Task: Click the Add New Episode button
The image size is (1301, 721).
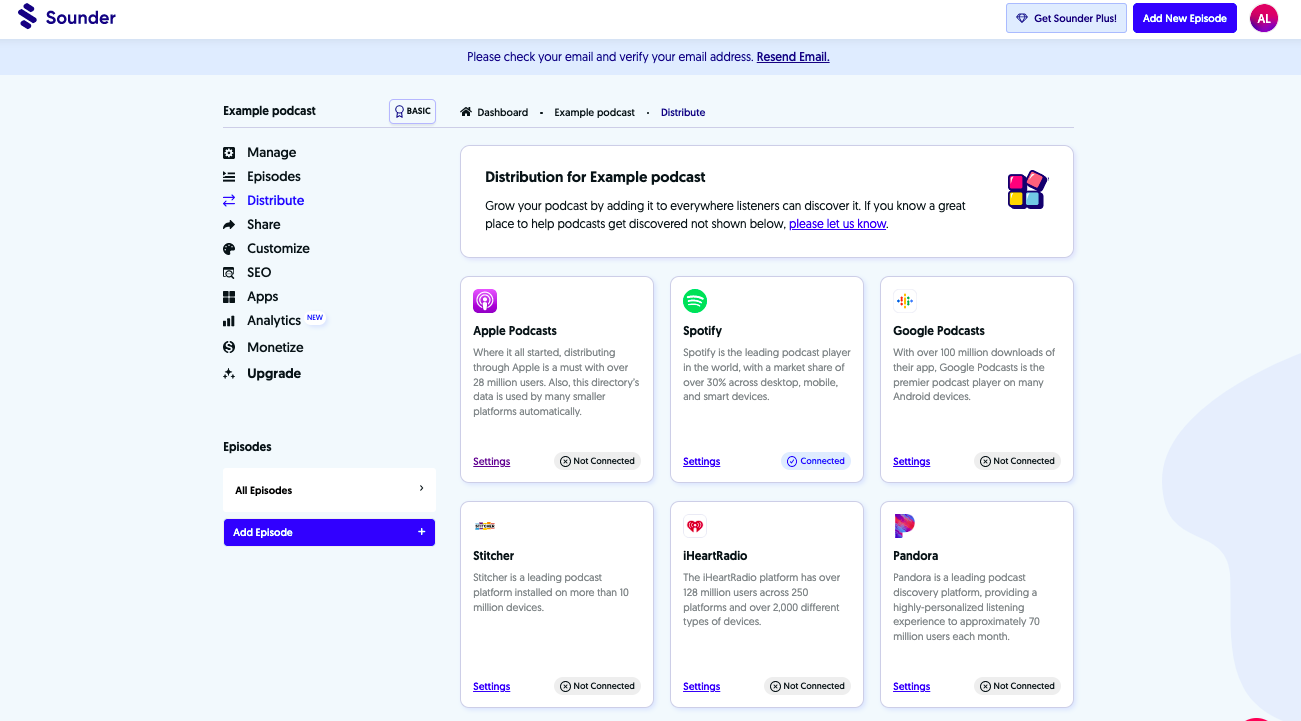Action: (x=1184, y=17)
